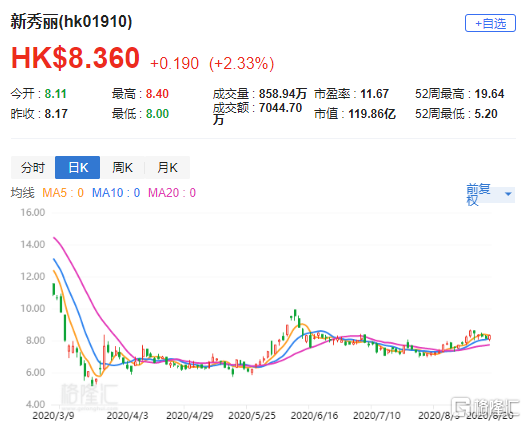Click the 14.00 price axis label
Image resolution: width=526 pixels, height=424 pixels.
pos(33,244)
